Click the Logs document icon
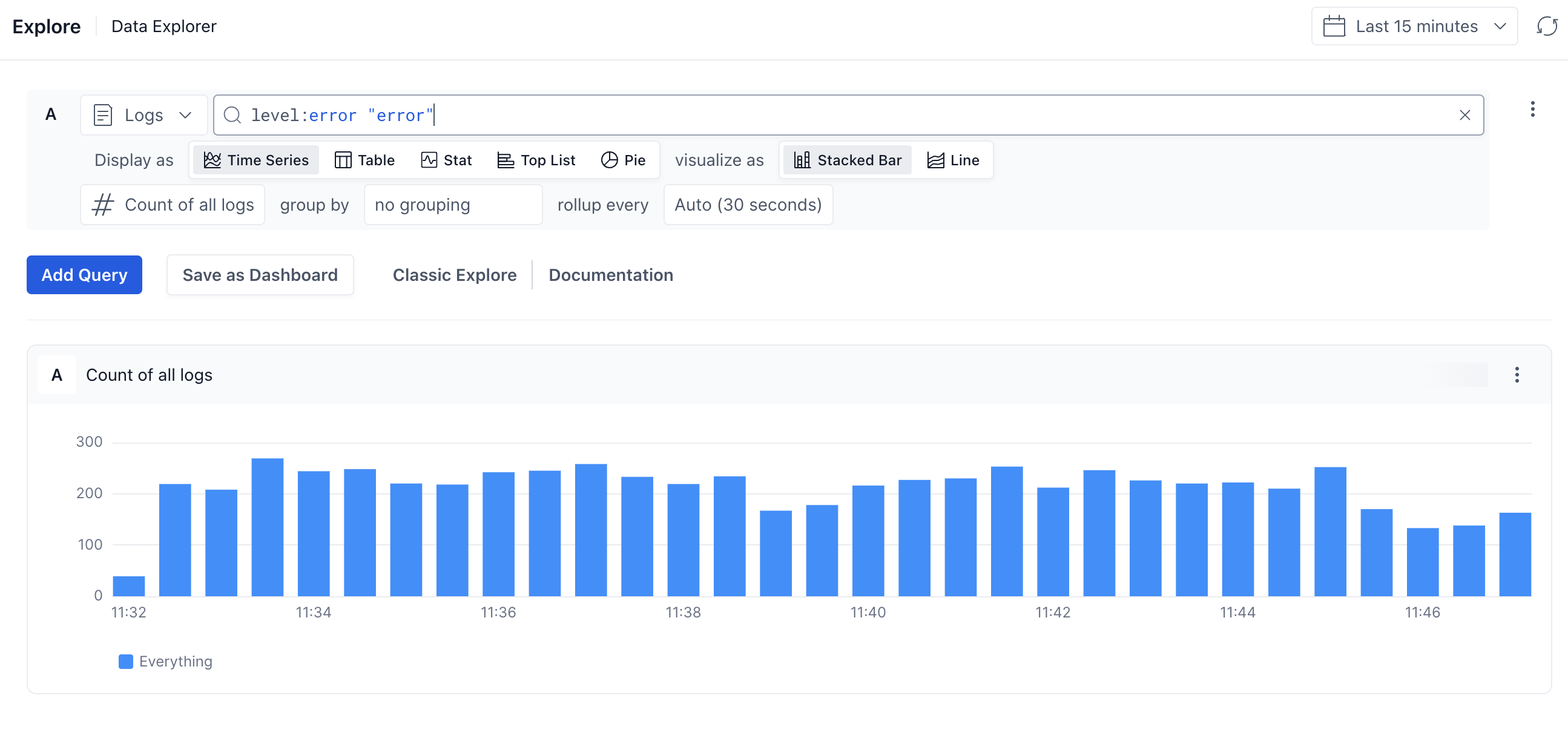The width and height of the screenshot is (1568, 747). point(103,115)
